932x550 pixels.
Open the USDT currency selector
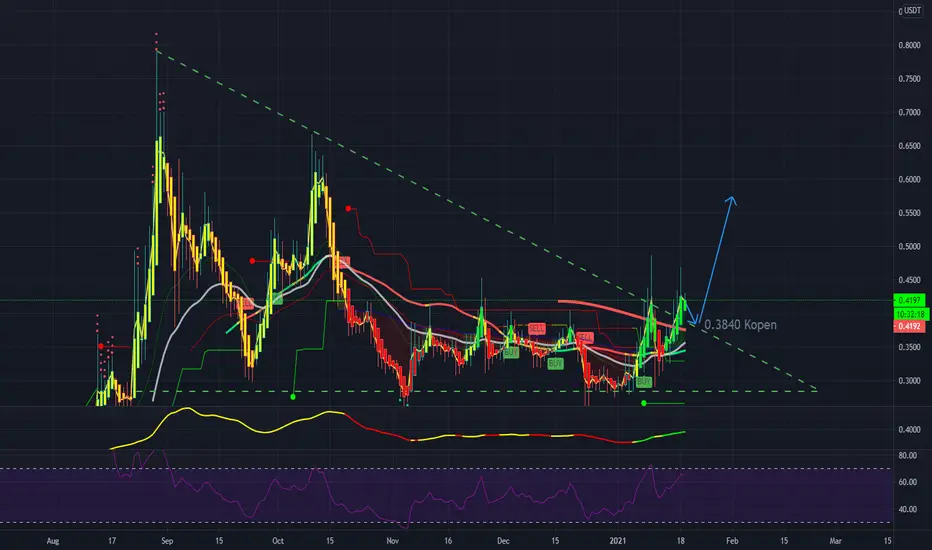pos(911,11)
